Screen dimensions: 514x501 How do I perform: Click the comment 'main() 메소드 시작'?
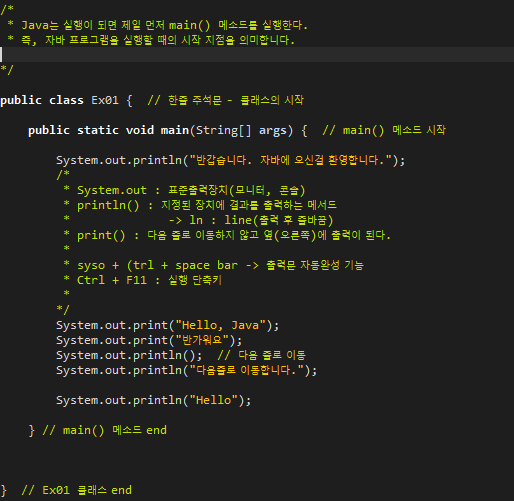pyautogui.click(x=384, y=130)
